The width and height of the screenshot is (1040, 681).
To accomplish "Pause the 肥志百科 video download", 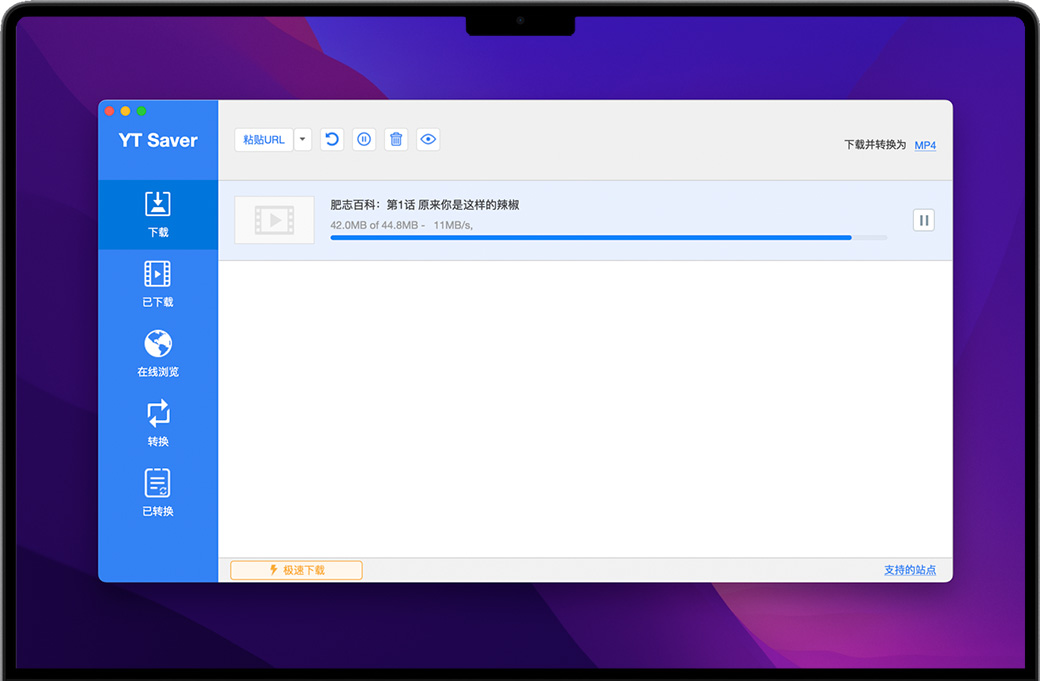I will pyautogui.click(x=924, y=220).
